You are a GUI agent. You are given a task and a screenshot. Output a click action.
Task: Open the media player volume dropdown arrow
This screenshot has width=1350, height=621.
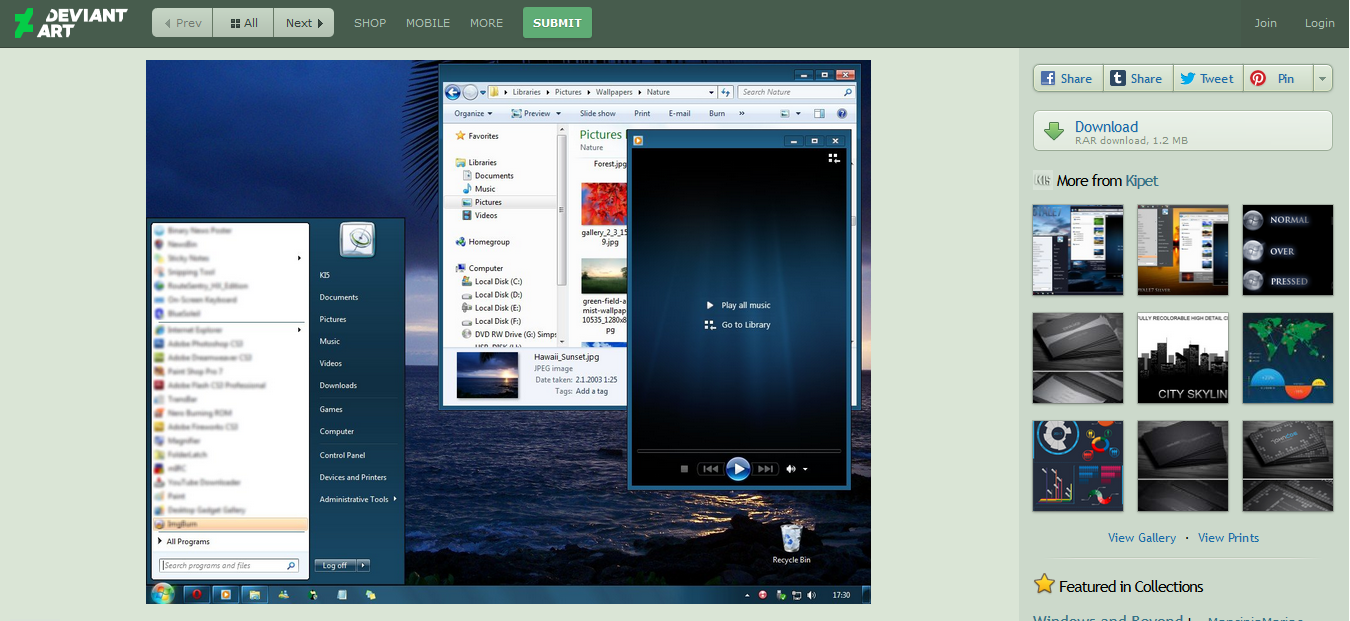[805, 469]
